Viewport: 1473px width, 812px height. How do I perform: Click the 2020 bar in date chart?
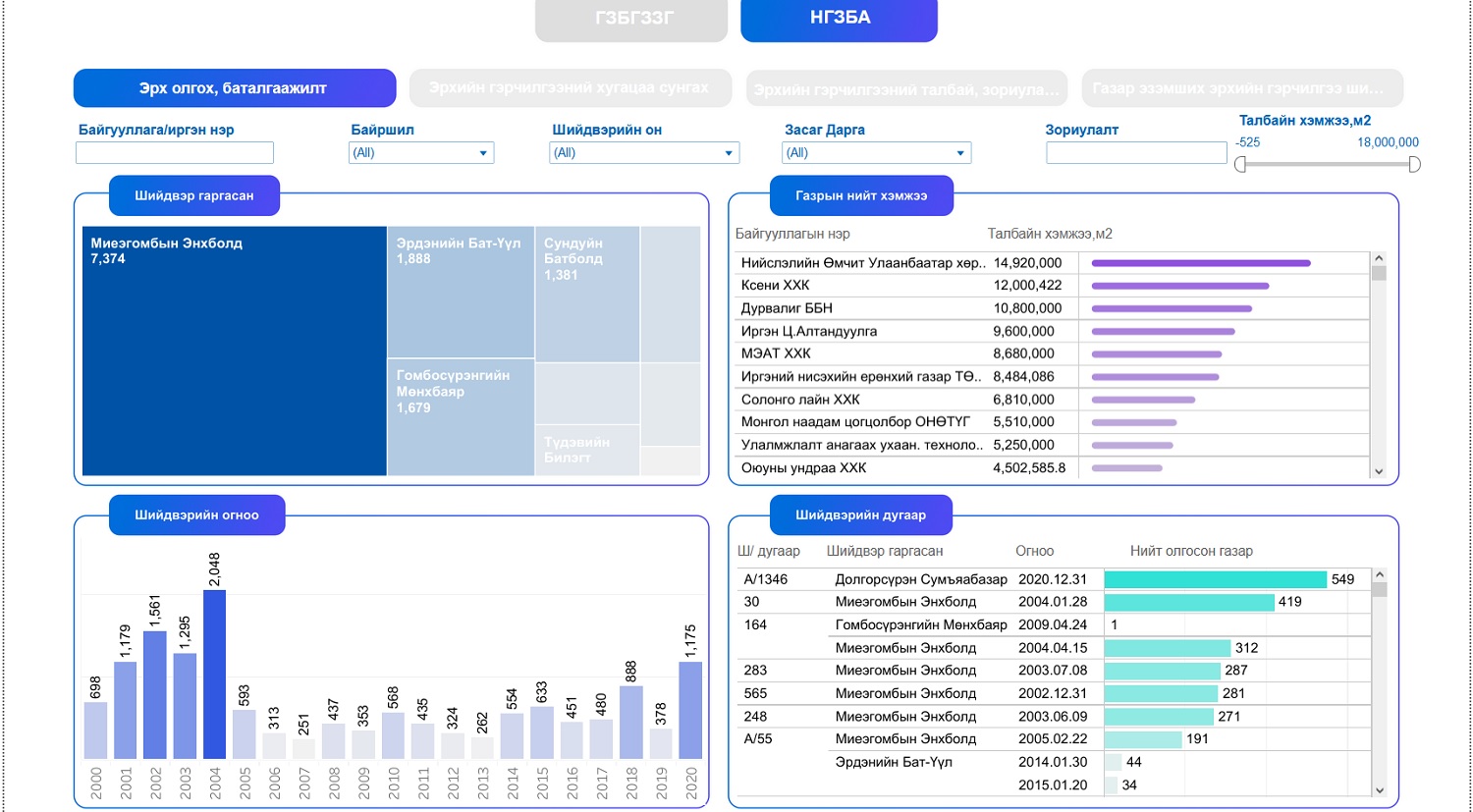(690, 709)
